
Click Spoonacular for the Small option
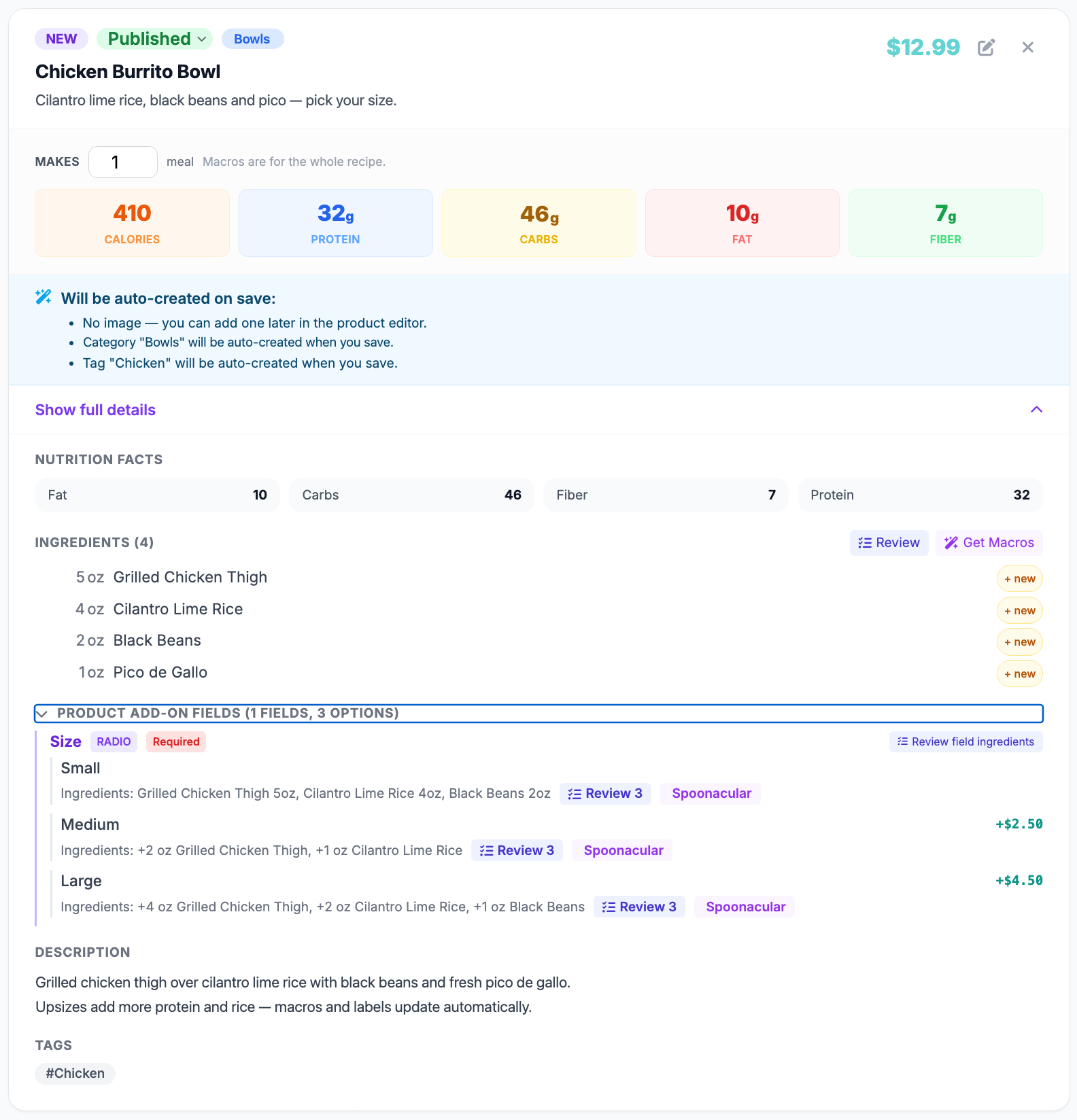(711, 793)
